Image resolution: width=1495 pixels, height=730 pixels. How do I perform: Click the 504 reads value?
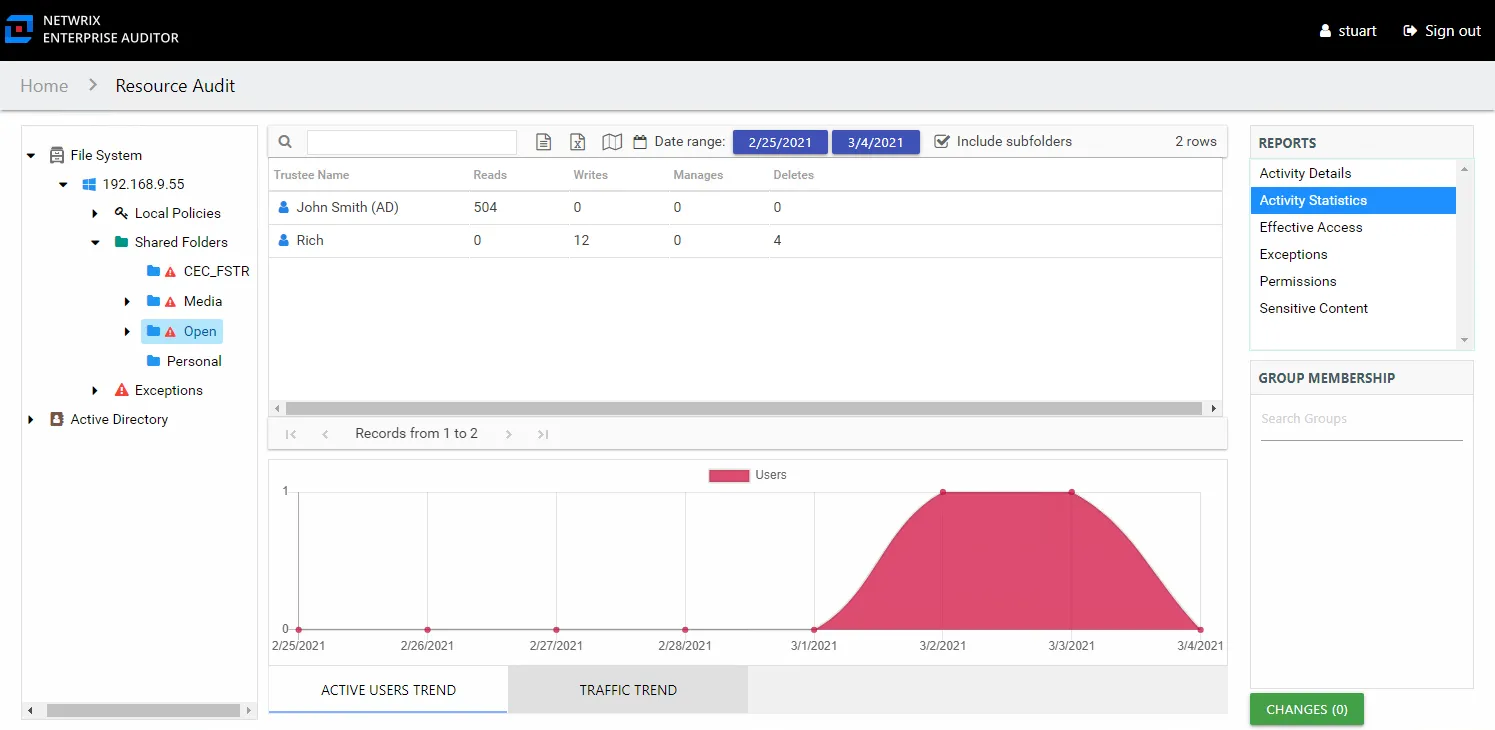point(485,207)
